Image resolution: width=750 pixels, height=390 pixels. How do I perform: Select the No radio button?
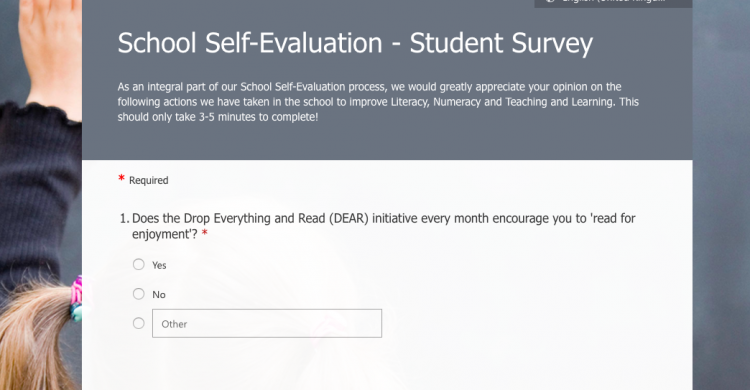pos(139,294)
